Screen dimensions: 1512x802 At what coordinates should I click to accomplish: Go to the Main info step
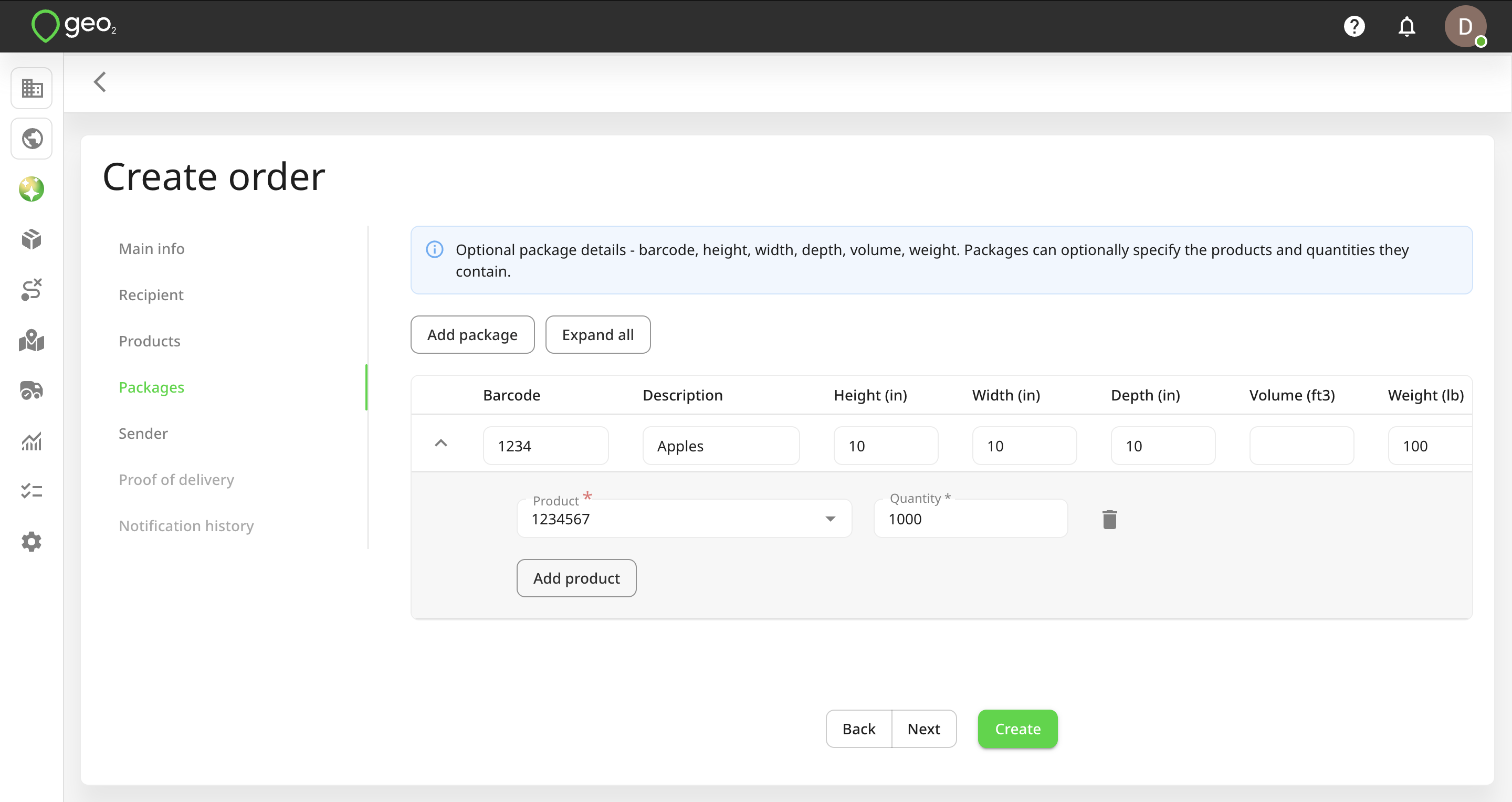pyautogui.click(x=151, y=249)
